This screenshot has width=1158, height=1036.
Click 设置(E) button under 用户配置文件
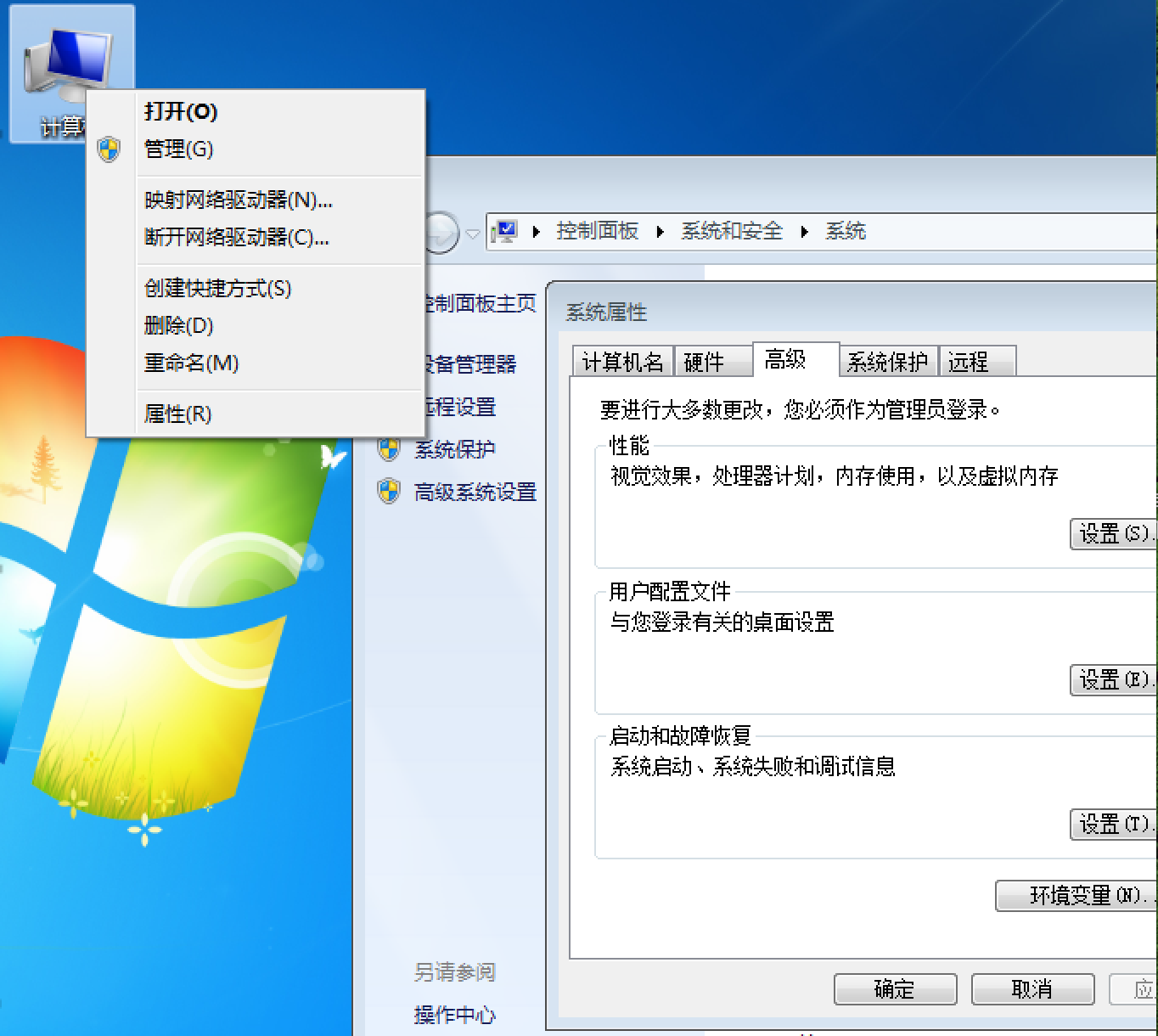1114,679
